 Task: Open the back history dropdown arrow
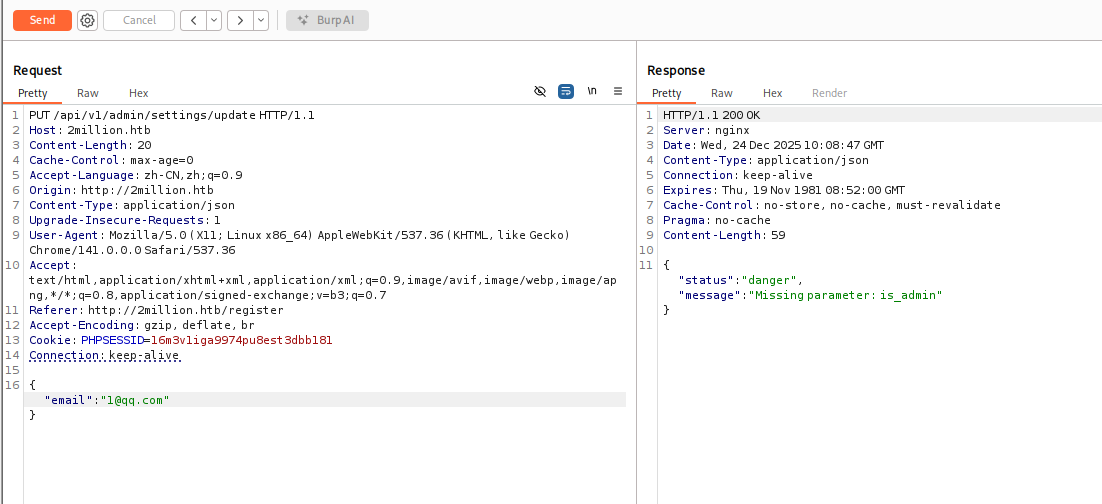point(214,20)
